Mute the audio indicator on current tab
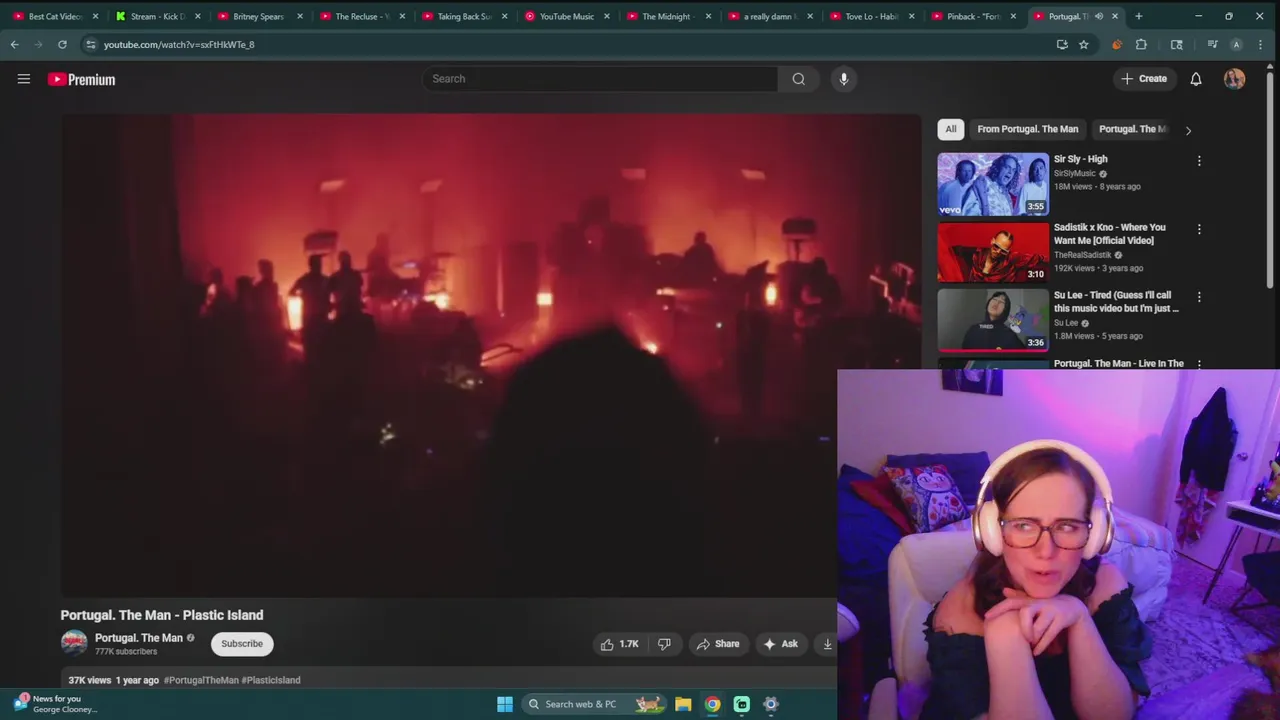This screenshot has width=1280, height=720. 1099,16
